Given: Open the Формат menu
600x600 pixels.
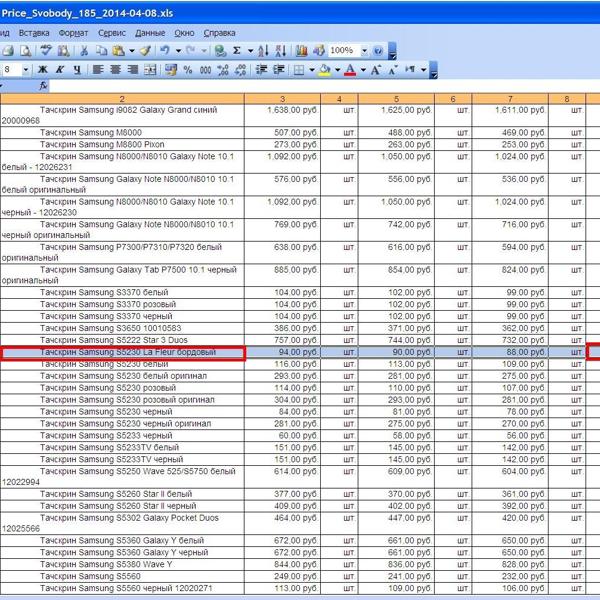Looking at the screenshot, I should 73,33.
